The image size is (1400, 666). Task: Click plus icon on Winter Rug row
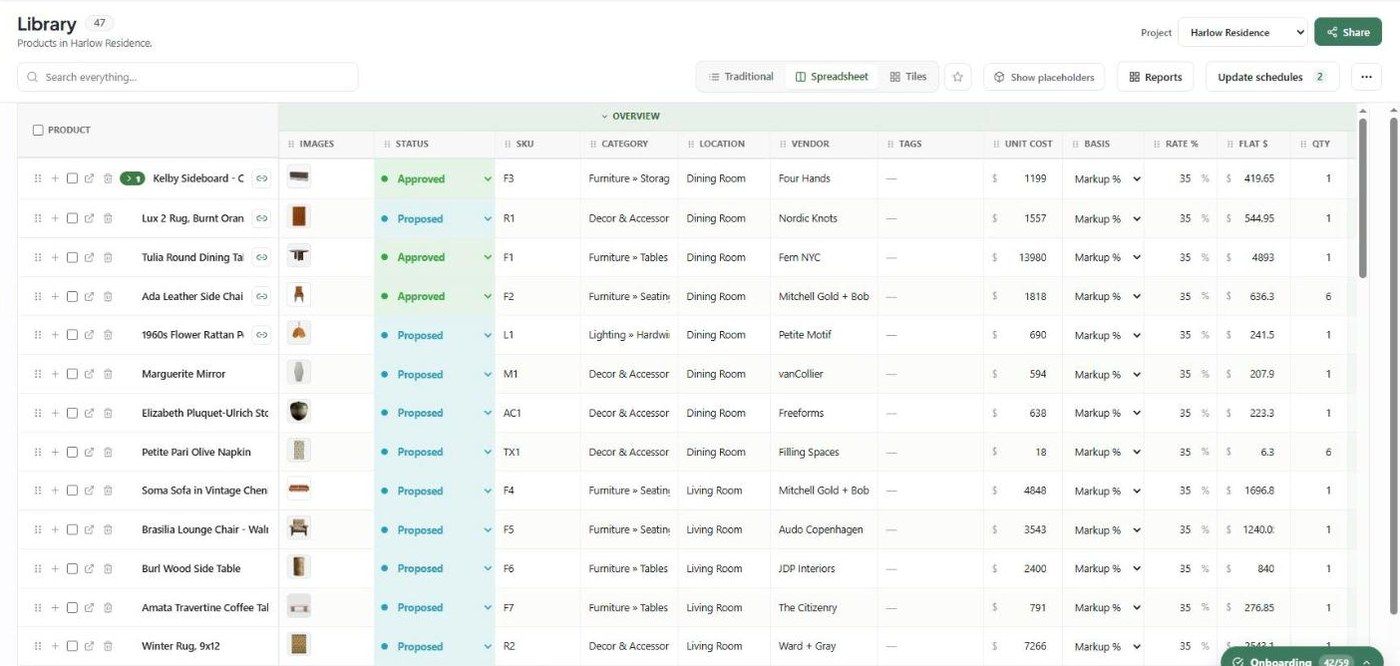[55, 647]
